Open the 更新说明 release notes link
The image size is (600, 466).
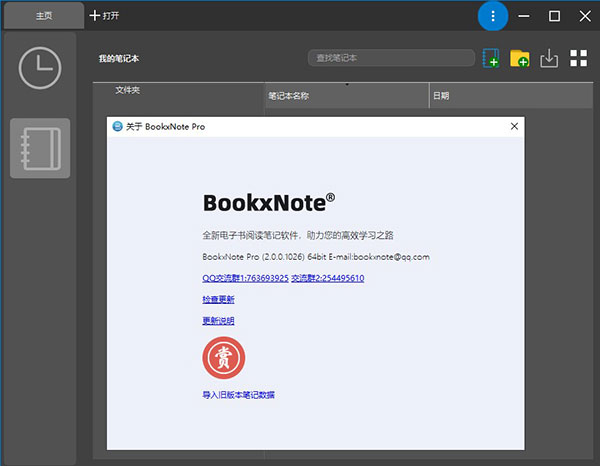[218, 321]
